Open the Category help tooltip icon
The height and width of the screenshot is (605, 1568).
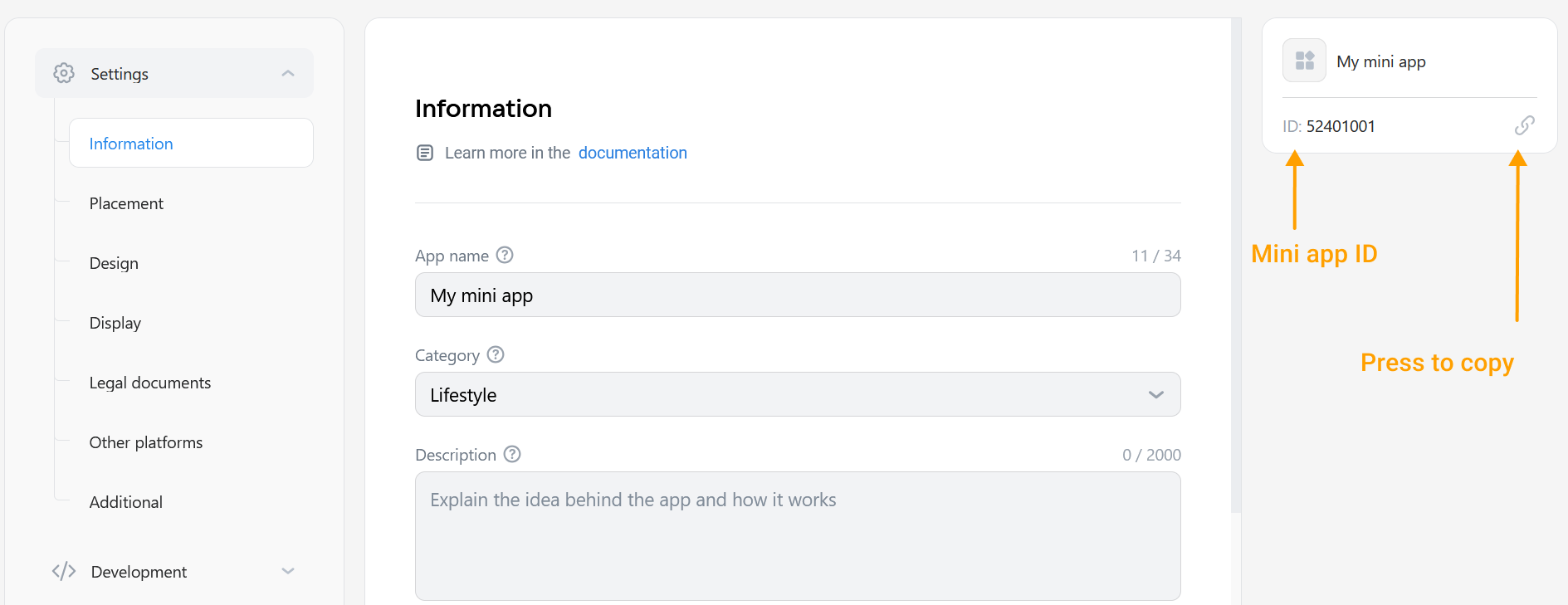[x=496, y=354]
